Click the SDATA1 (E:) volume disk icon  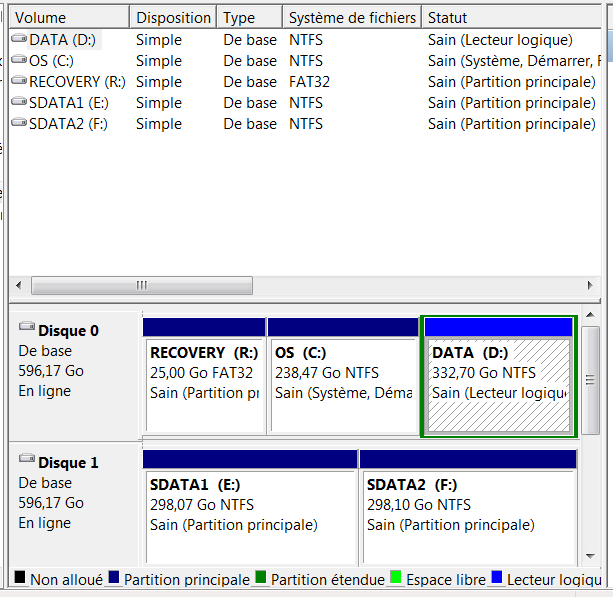tap(20, 103)
